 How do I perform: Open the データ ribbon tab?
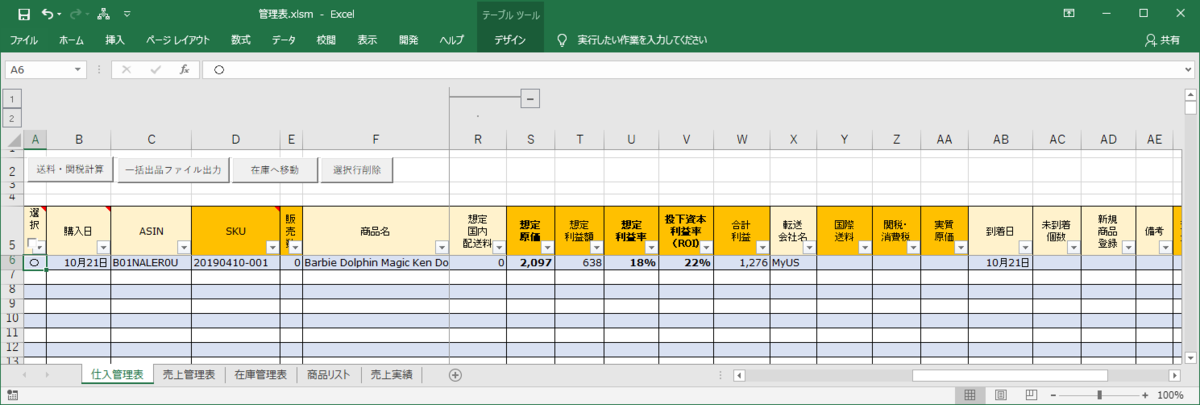click(284, 40)
